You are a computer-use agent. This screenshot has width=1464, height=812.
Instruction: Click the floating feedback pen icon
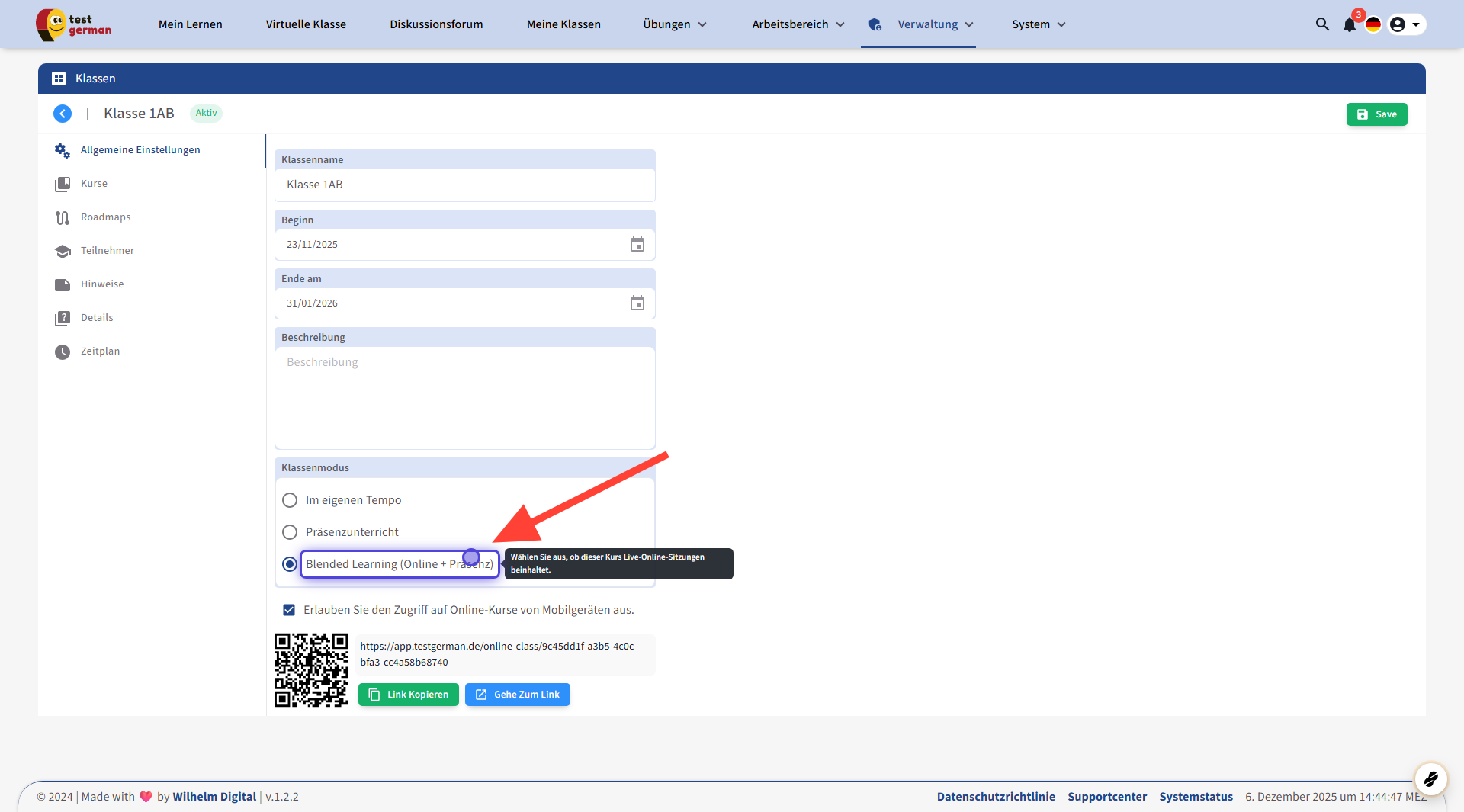coord(1430,778)
